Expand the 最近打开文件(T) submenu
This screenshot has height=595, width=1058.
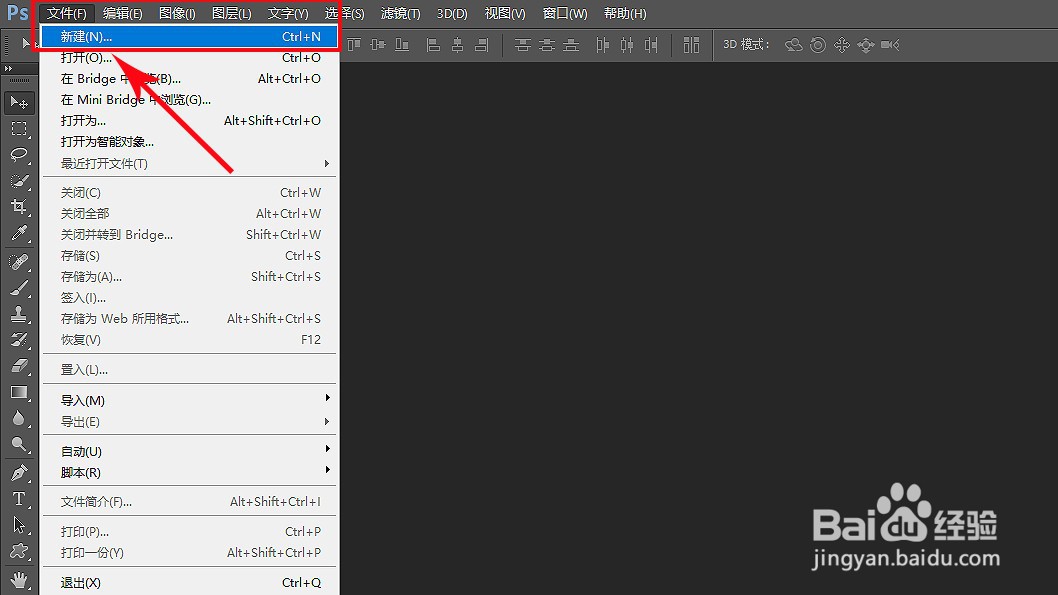click(x=190, y=163)
